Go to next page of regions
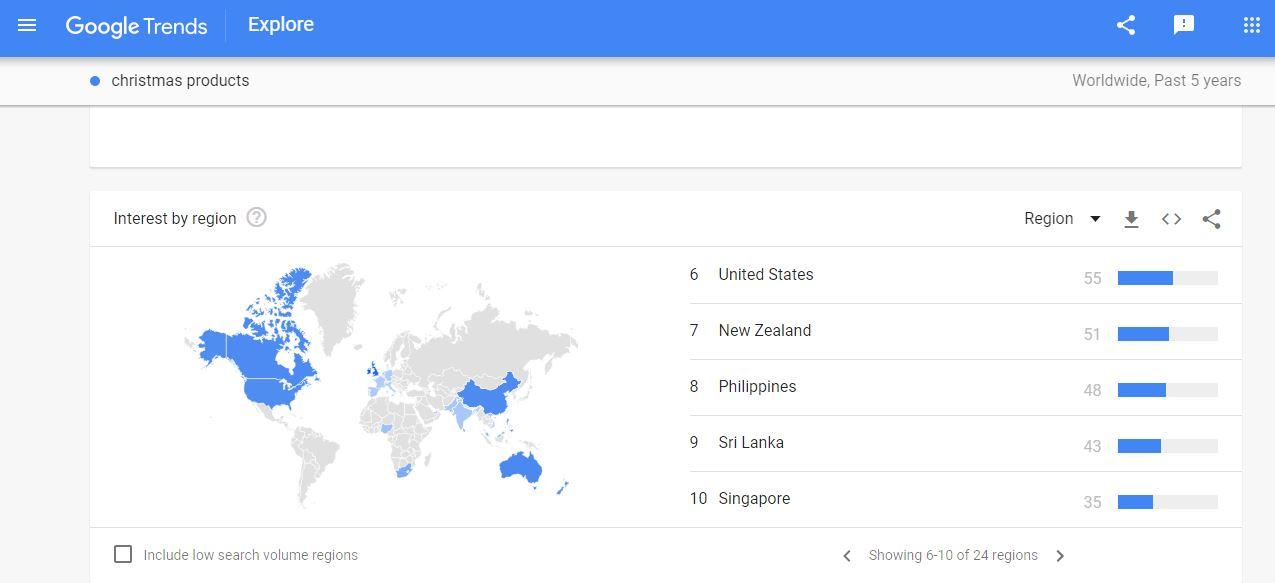 click(1060, 556)
